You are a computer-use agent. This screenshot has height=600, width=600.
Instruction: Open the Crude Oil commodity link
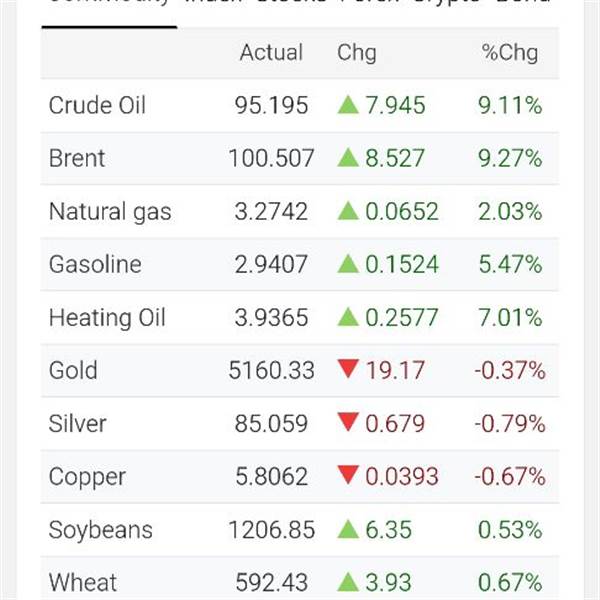(x=97, y=105)
